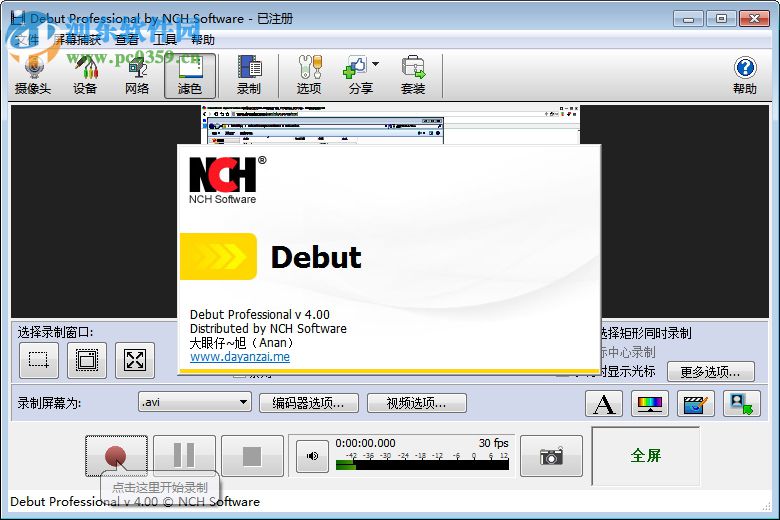Open the 帮助 menu
780x520 pixels.
click(x=203, y=39)
